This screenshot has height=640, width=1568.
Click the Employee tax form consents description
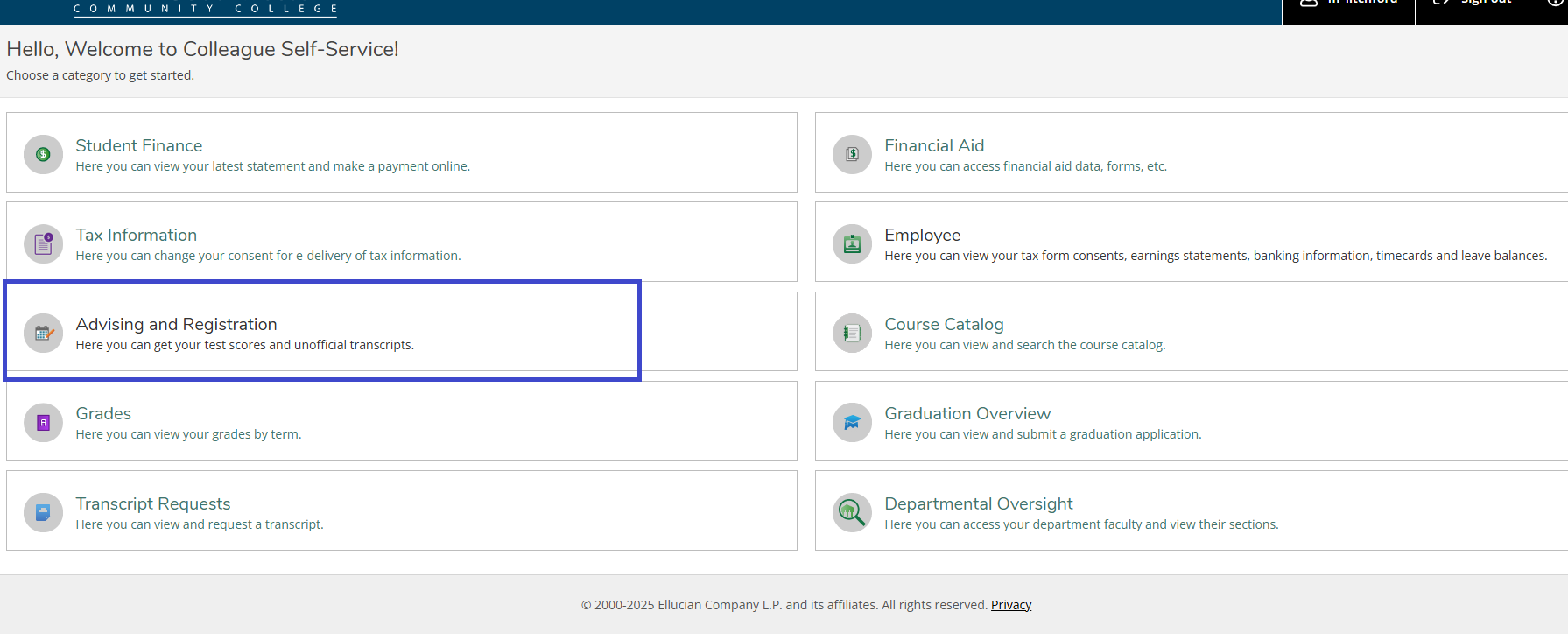point(1216,256)
